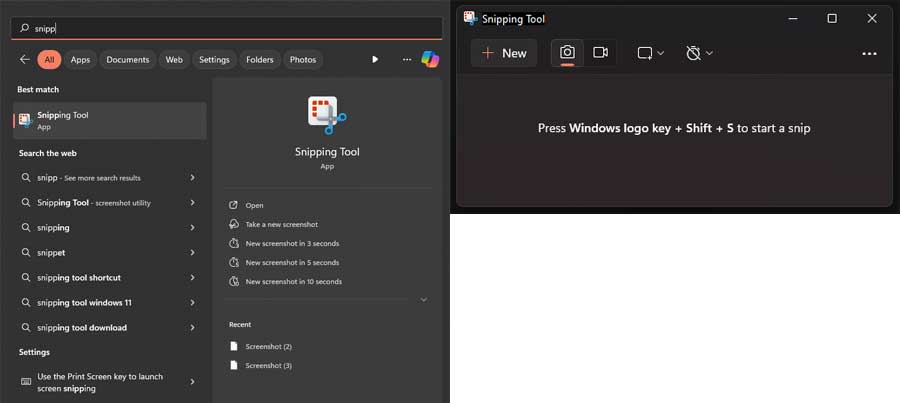900x403 pixels.
Task: Click the snipp search input field
Action: (x=227, y=28)
